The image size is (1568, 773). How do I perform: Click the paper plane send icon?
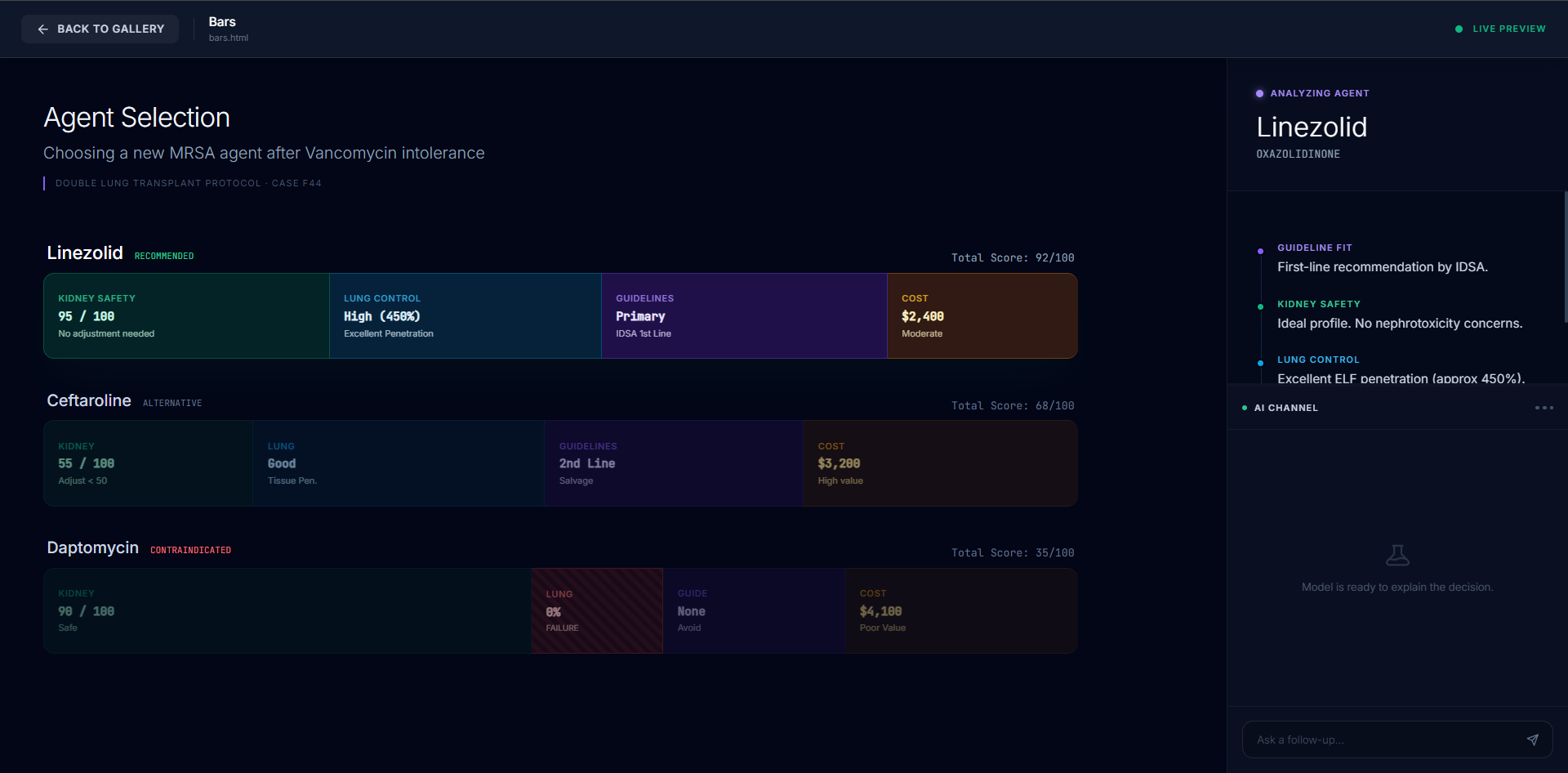click(x=1534, y=739)
